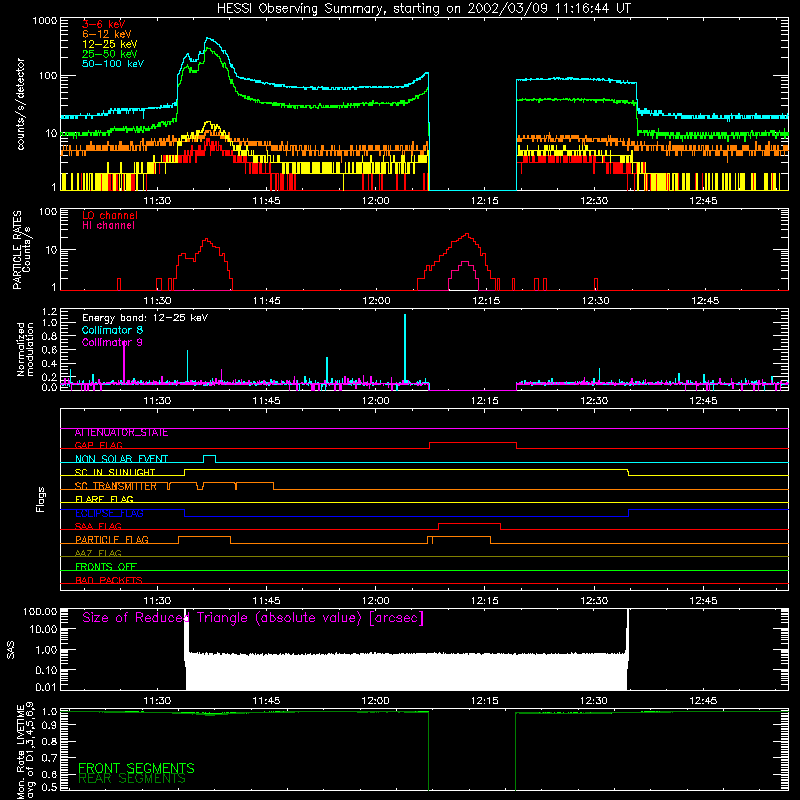Click the Size of Reduced Triangle label
Screen dimensions: 800x800
[x=253, y=618]
